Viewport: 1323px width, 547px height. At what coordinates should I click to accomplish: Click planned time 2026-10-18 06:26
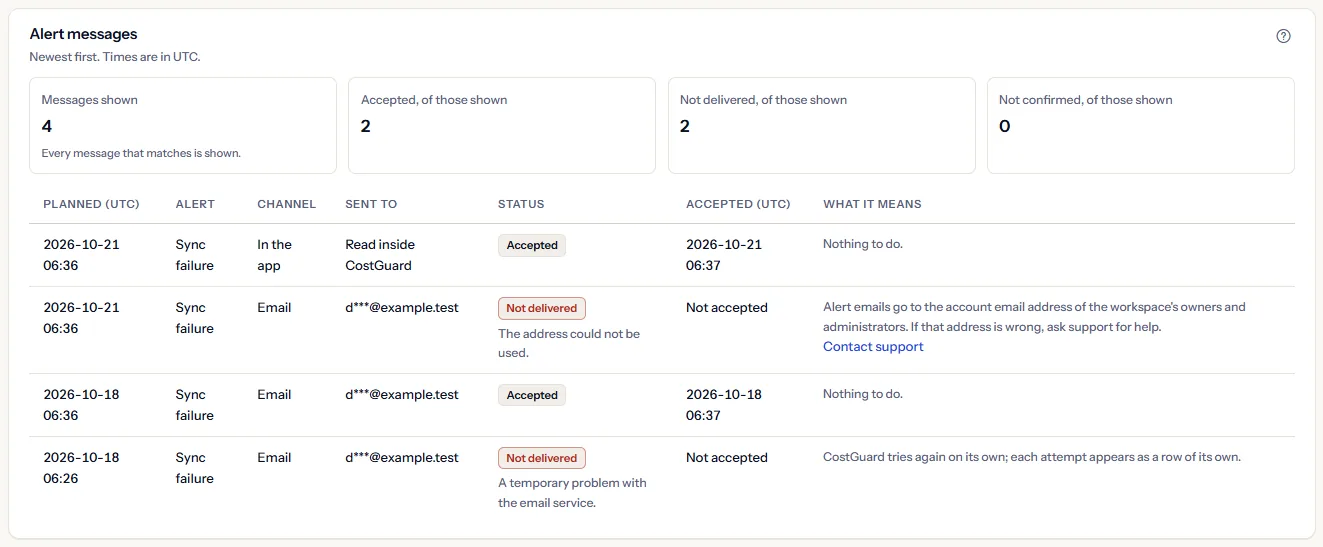click(x=81, y=468)
